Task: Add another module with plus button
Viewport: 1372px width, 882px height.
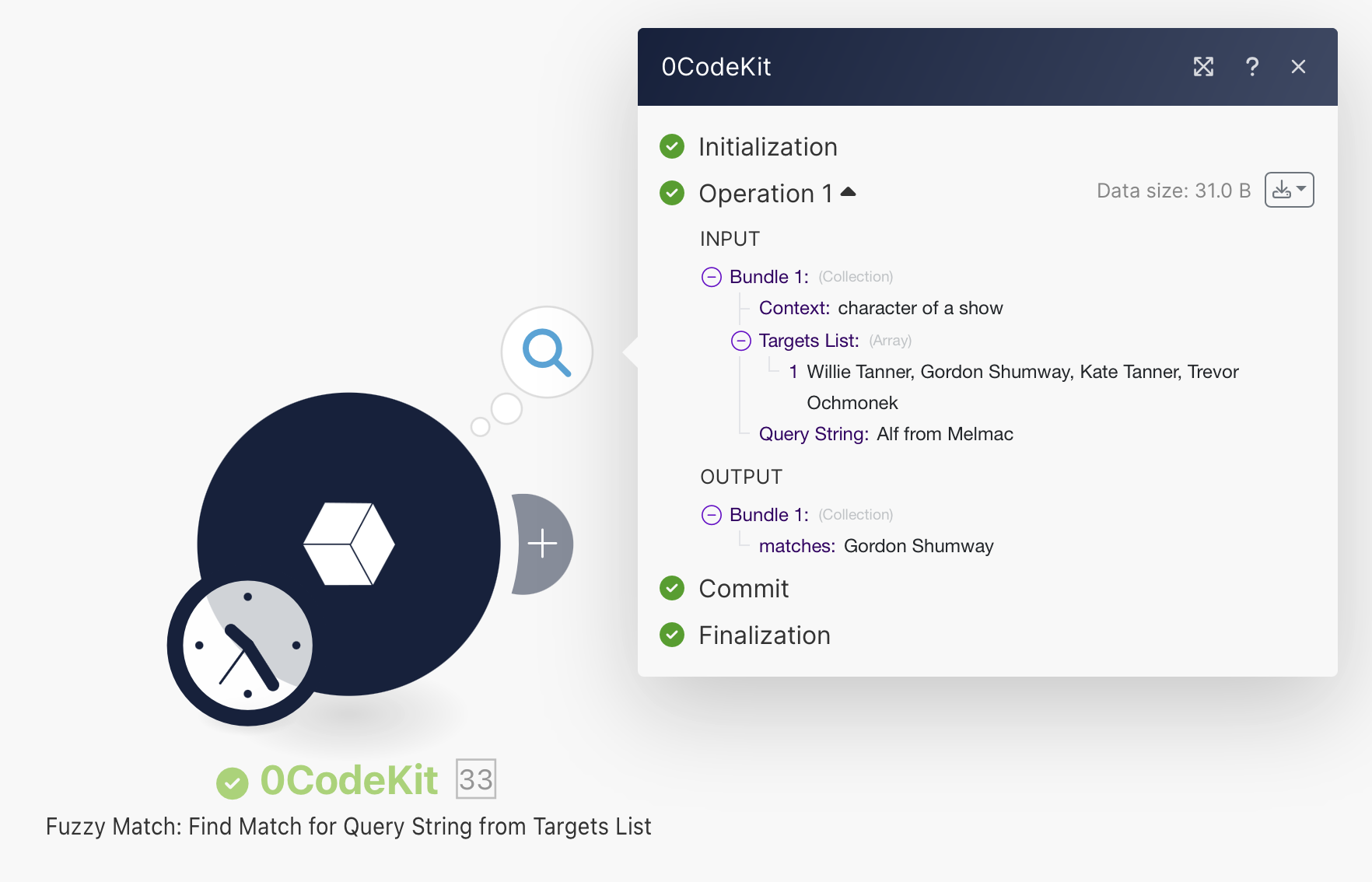Action: (x=542, y=544)
